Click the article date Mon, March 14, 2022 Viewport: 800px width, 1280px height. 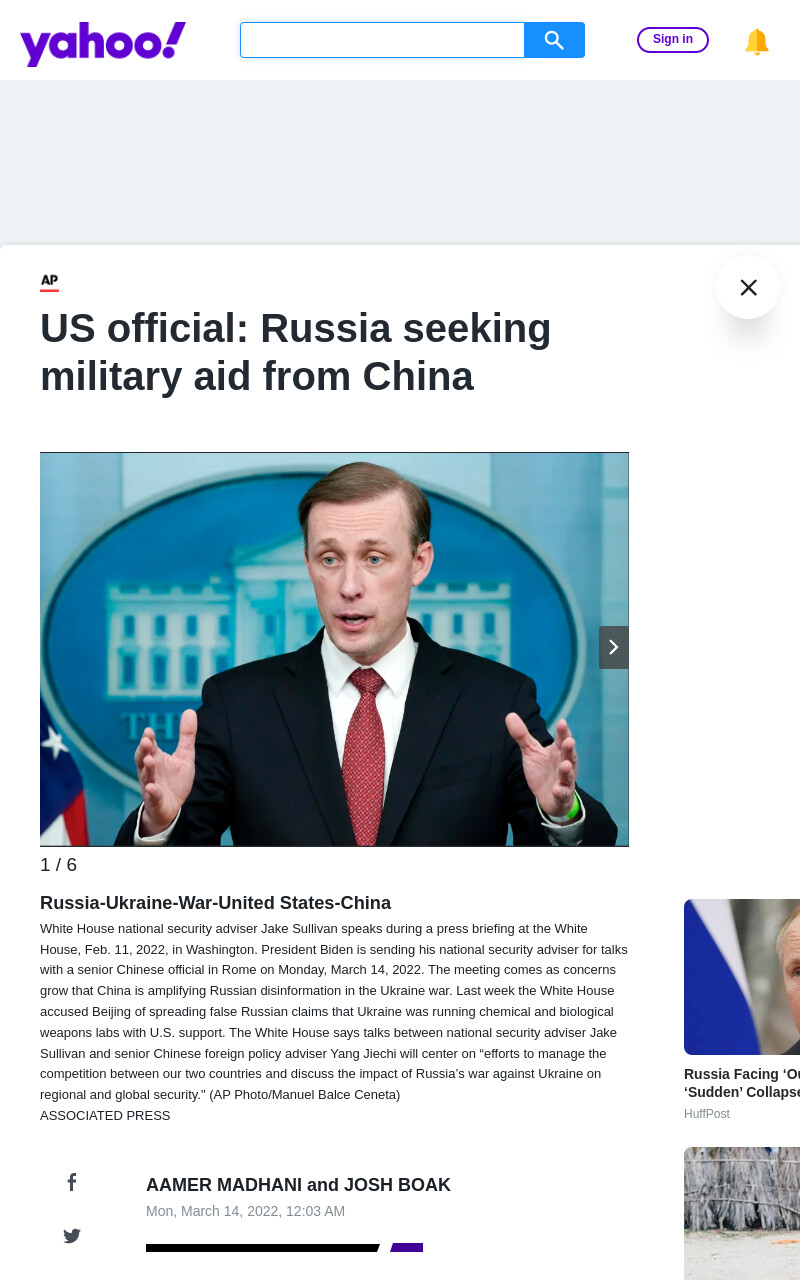pyautogui.click(x=245, y=1211)
